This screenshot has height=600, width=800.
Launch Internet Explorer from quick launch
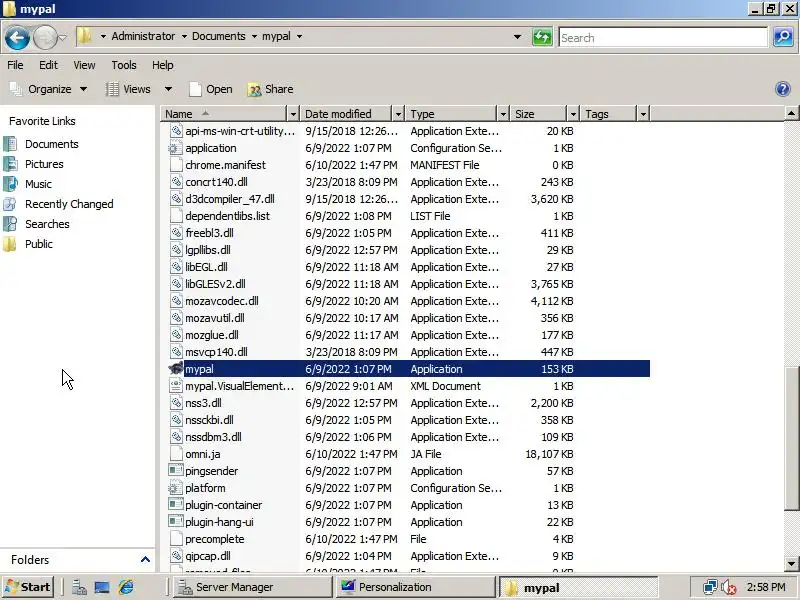pyautogui.click(x=126, y=587)
